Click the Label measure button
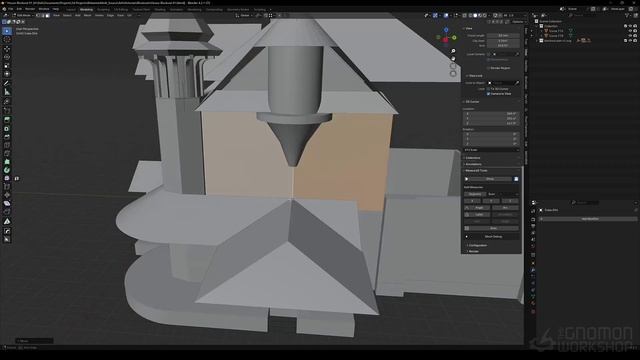 click(478, 215)
